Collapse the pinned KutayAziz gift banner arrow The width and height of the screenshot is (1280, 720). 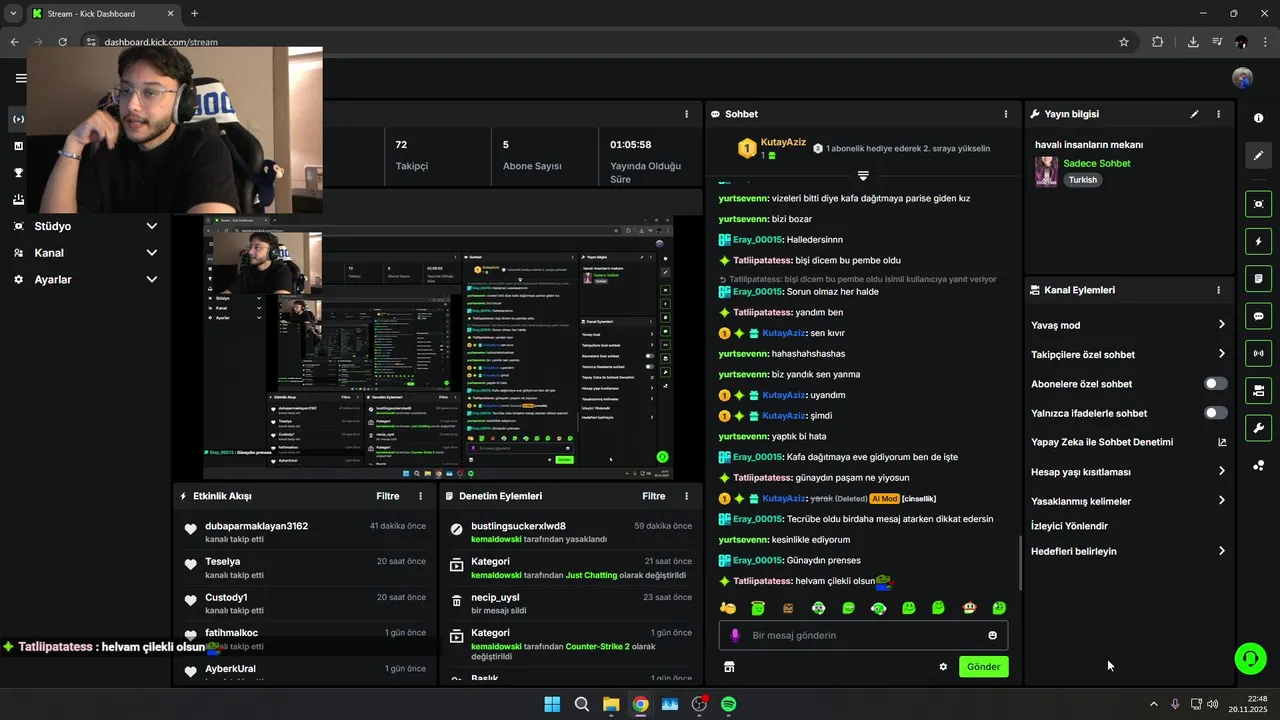click(863, 176)
